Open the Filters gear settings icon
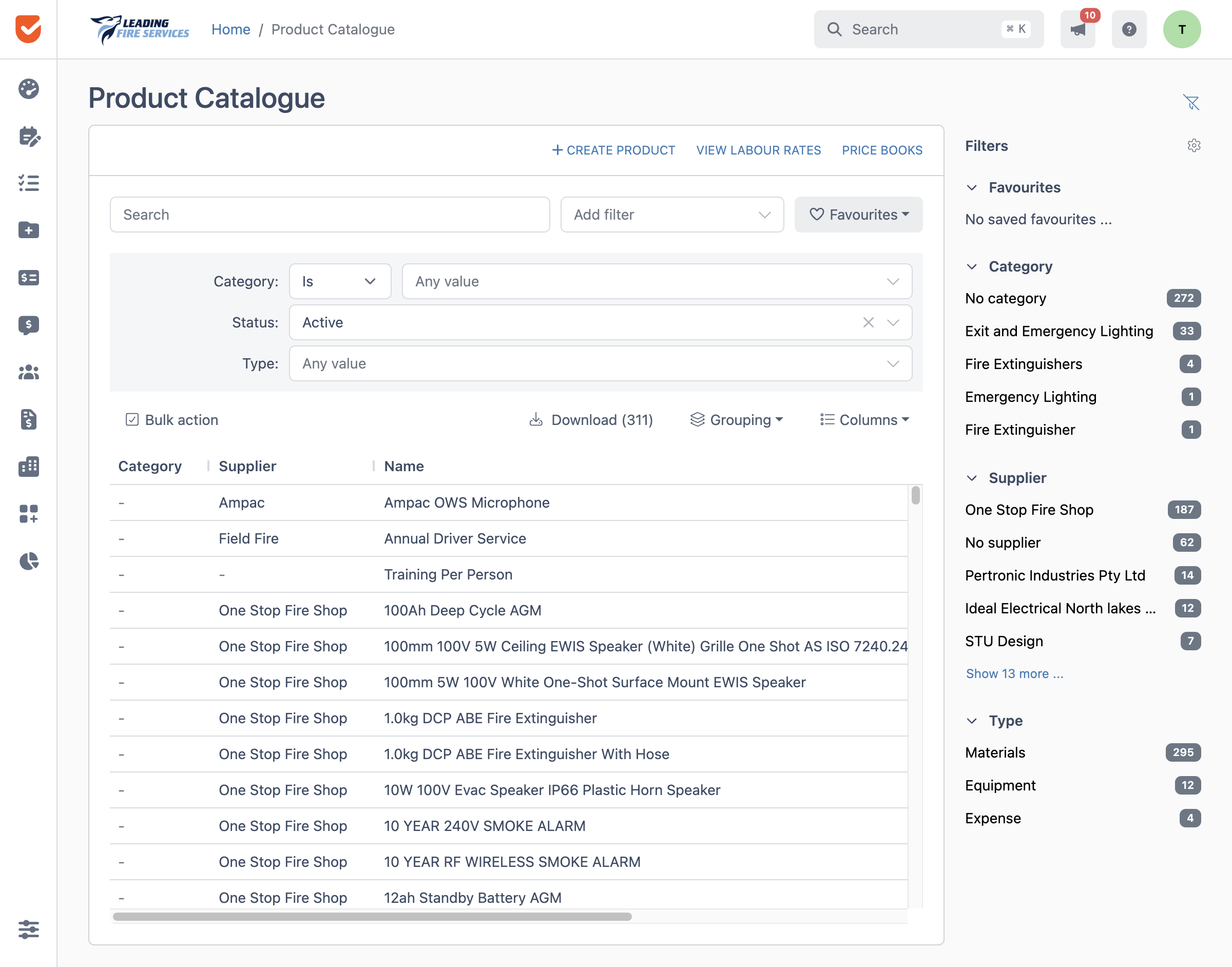This screenshot has width=1232, height=967. click(x=1193, y=145)
